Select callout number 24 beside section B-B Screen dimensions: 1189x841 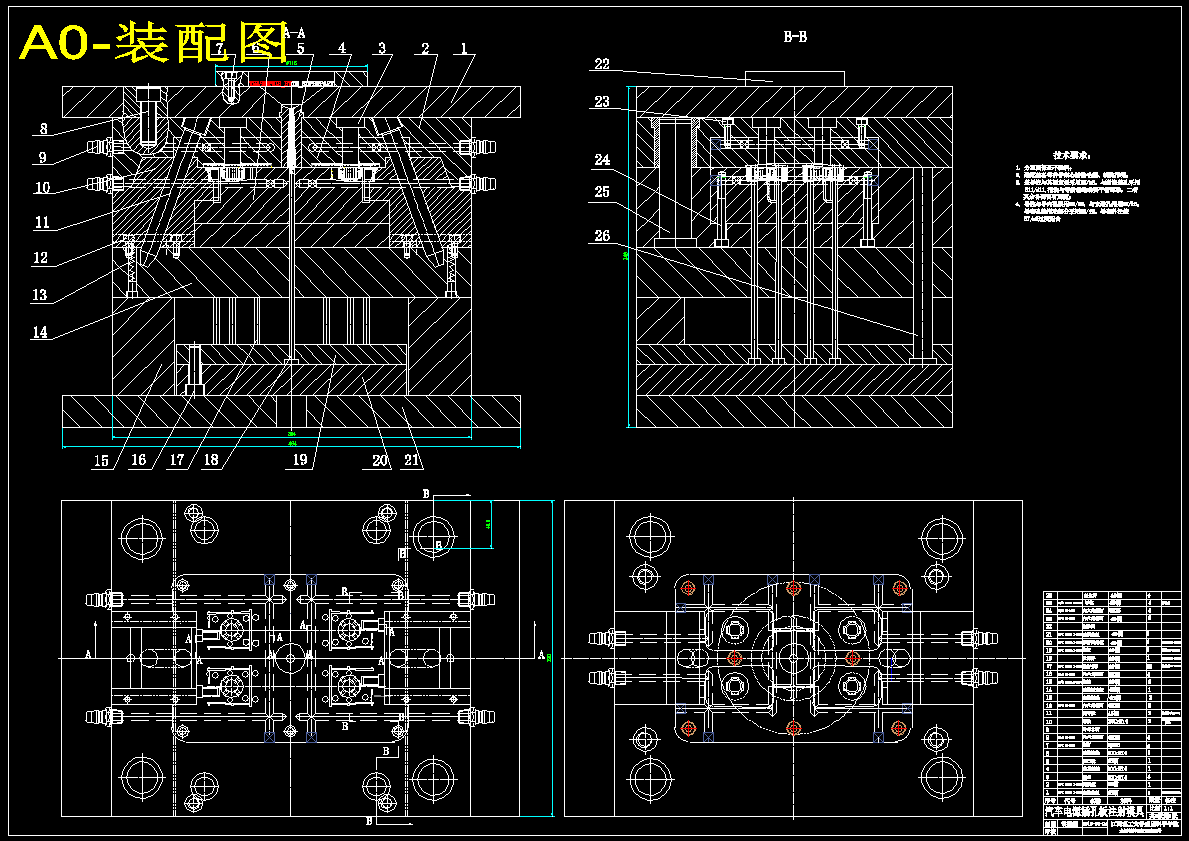click(x=602, y=160)
